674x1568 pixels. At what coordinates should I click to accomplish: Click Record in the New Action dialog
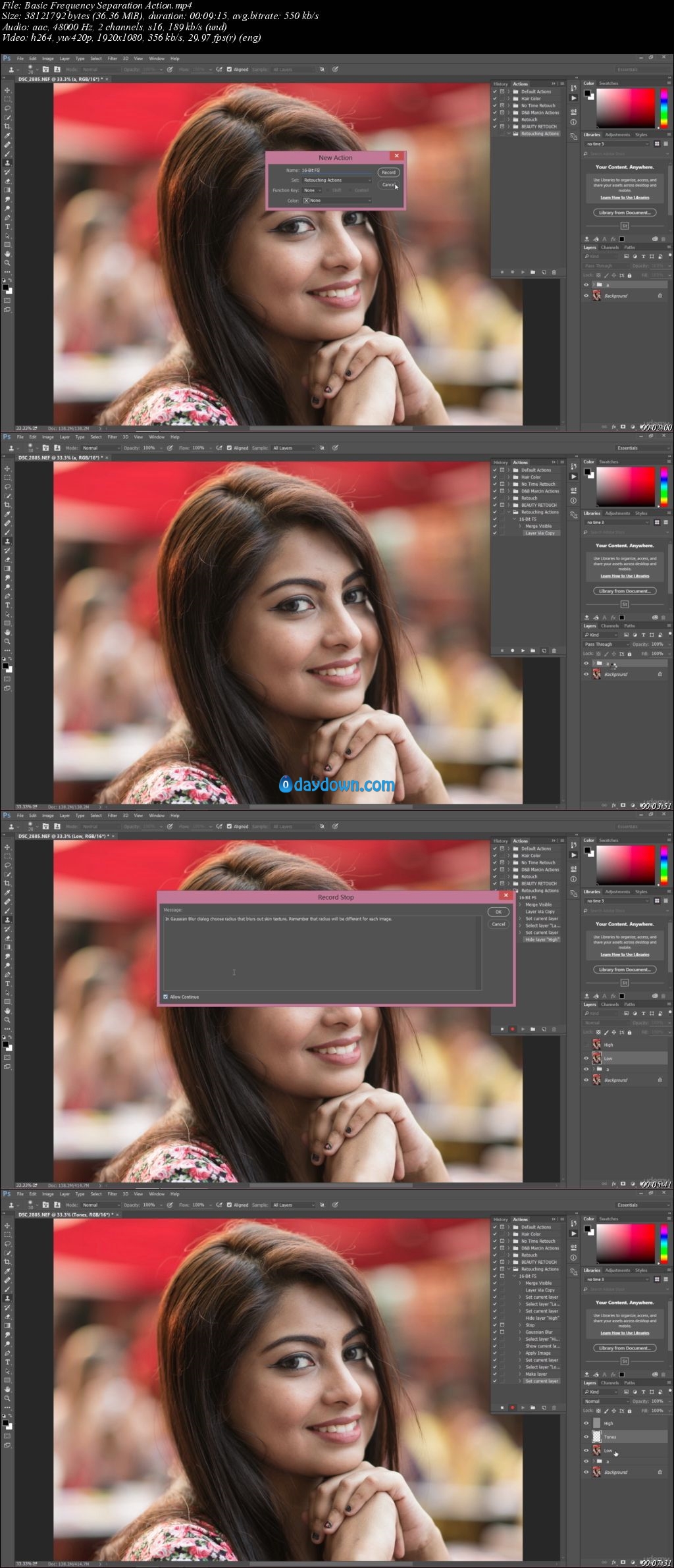point(388,172)
